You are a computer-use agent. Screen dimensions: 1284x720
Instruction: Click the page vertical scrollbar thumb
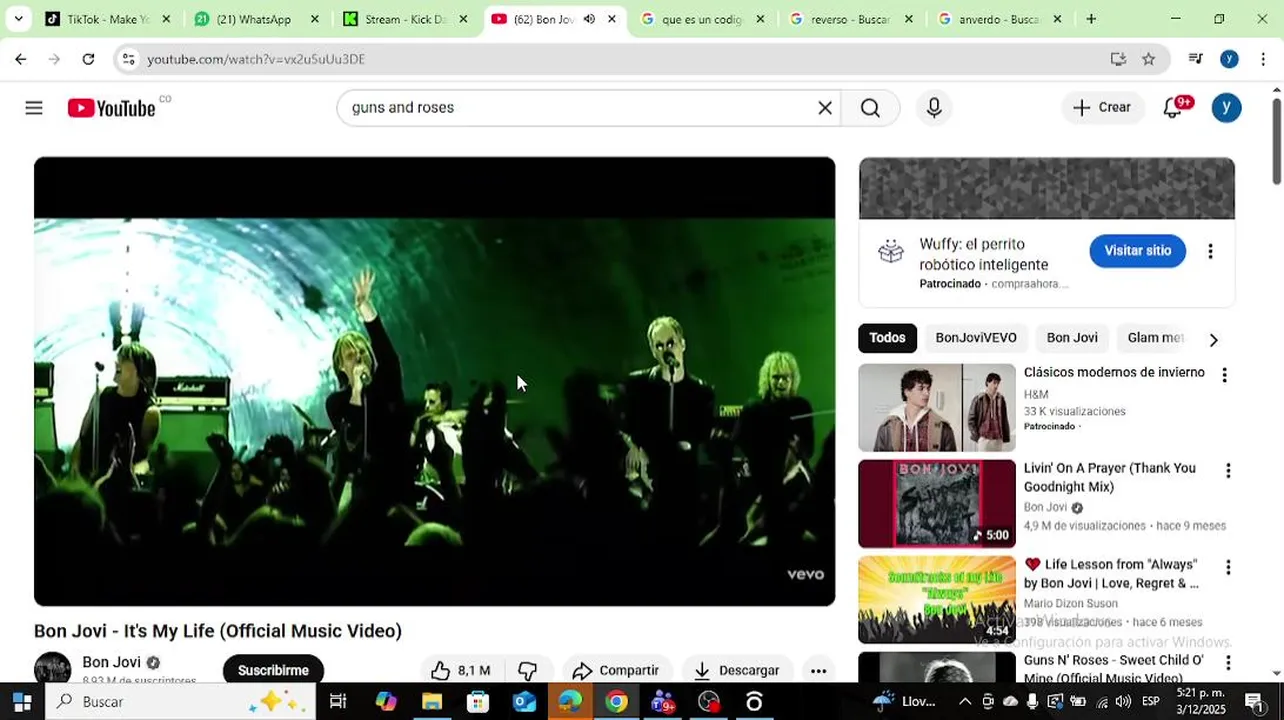pos(1277,140)
